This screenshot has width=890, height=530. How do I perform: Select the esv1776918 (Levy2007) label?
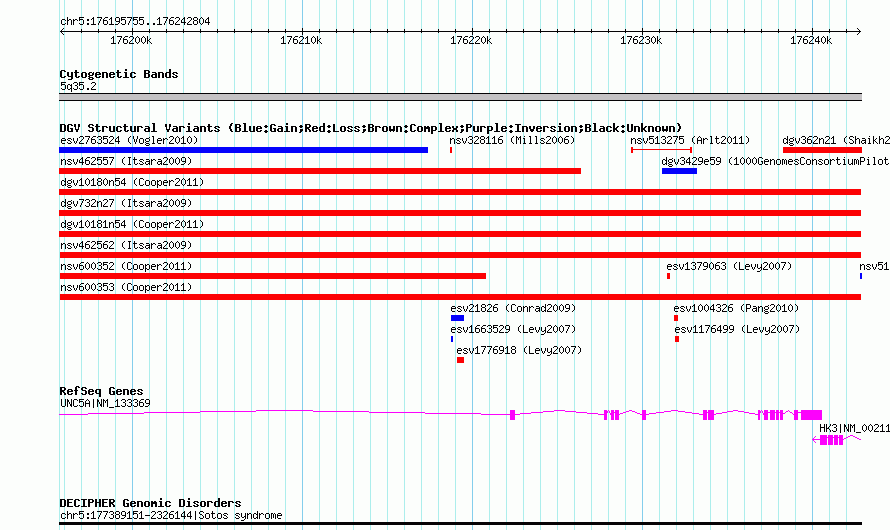(519, 350)
